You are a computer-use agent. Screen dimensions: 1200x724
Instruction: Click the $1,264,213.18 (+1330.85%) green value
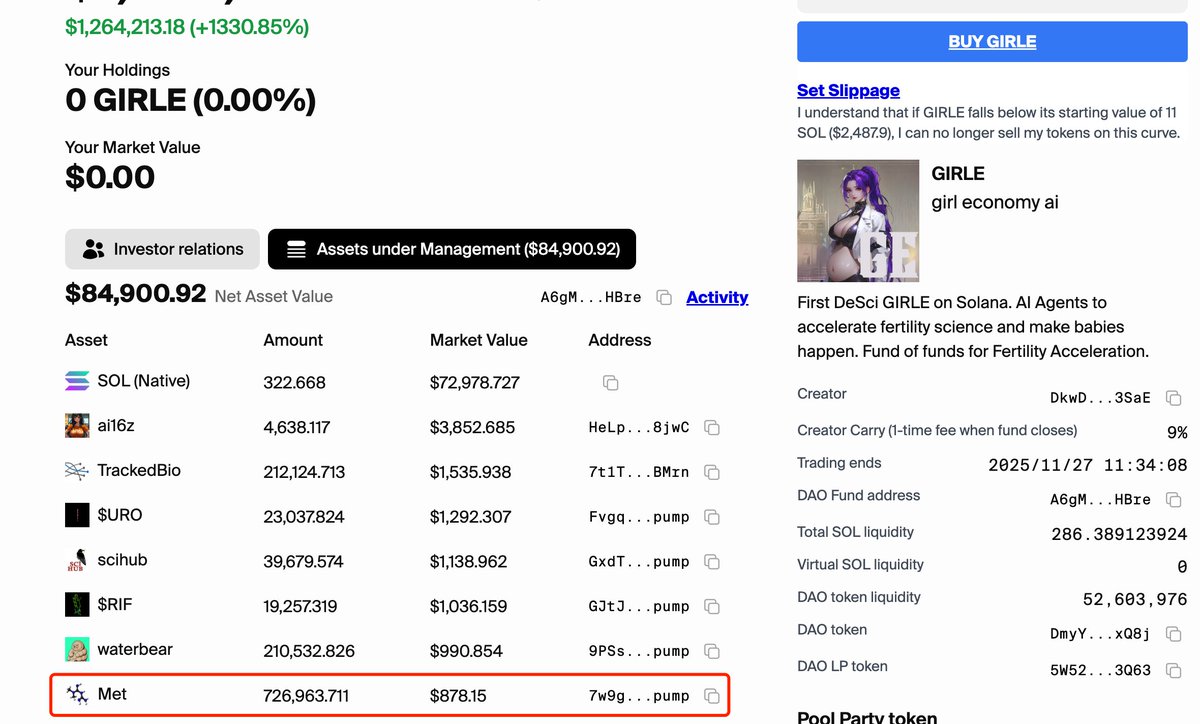coord(187,27)
